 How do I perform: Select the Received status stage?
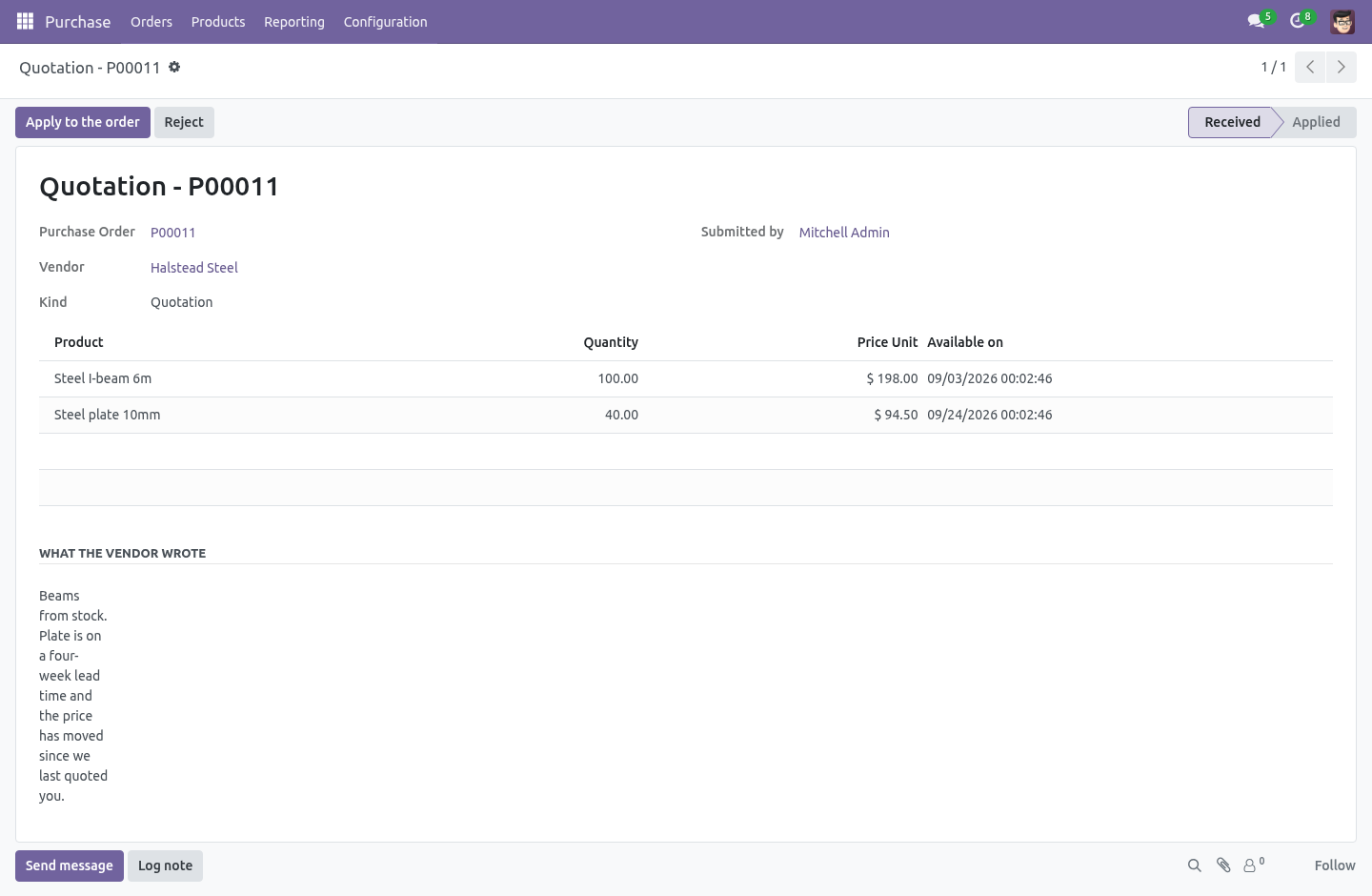(1232, 122)
